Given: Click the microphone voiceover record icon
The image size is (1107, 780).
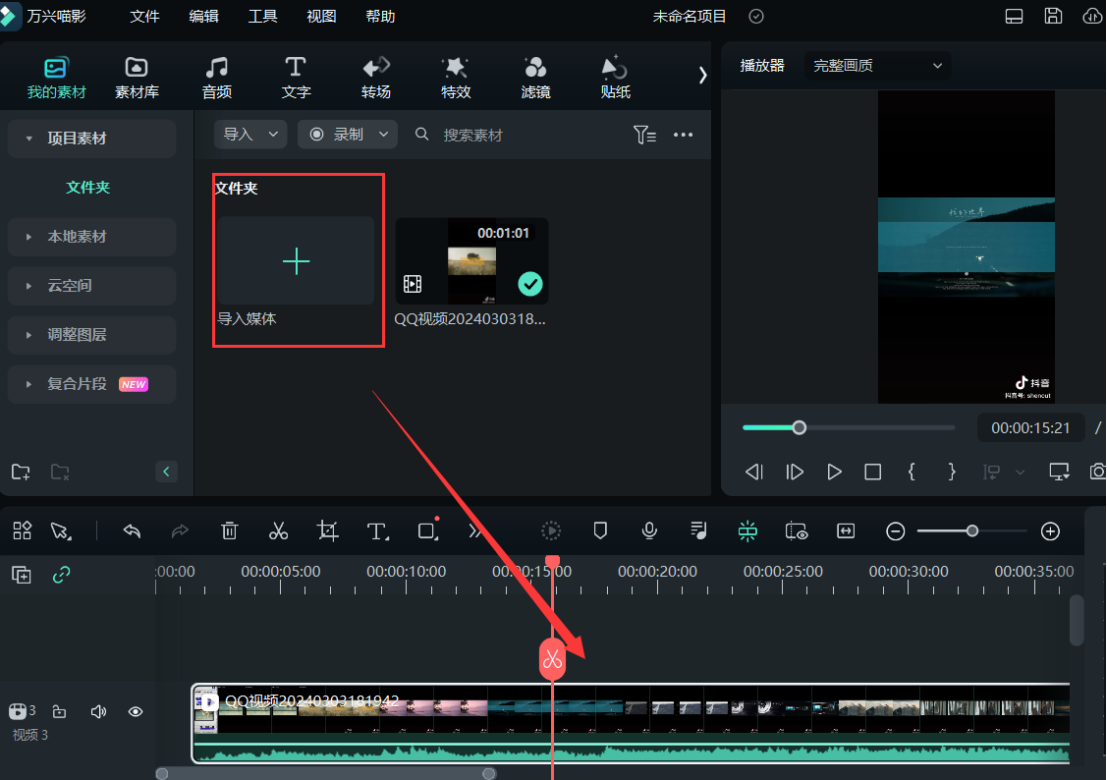Looking at the screenshot, I should 649,531.
